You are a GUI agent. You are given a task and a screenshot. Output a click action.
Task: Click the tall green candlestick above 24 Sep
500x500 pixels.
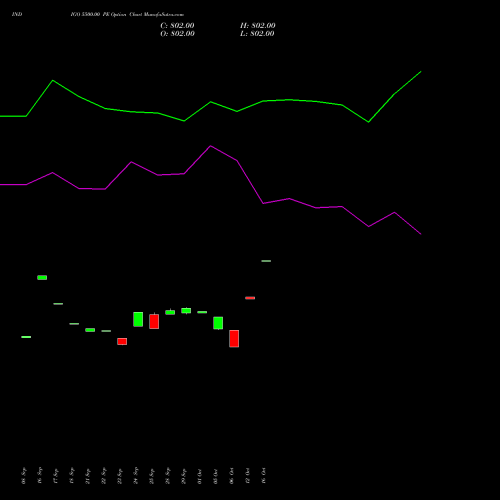tap(138, 319)
